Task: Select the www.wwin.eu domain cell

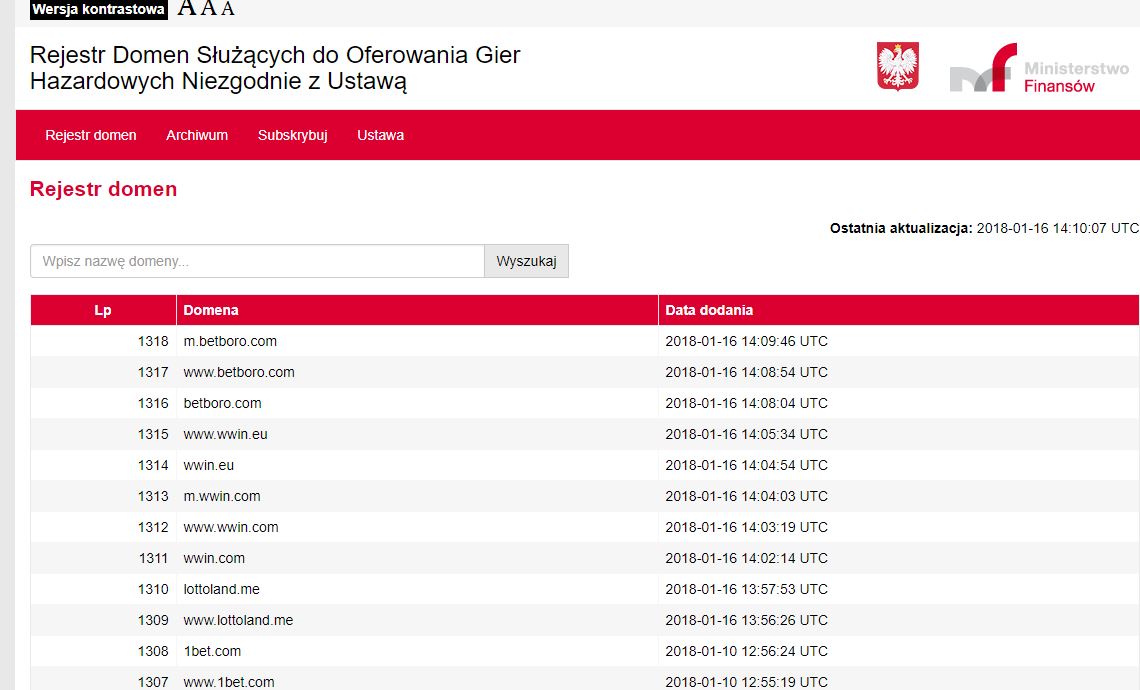Action: pos(225,434)
